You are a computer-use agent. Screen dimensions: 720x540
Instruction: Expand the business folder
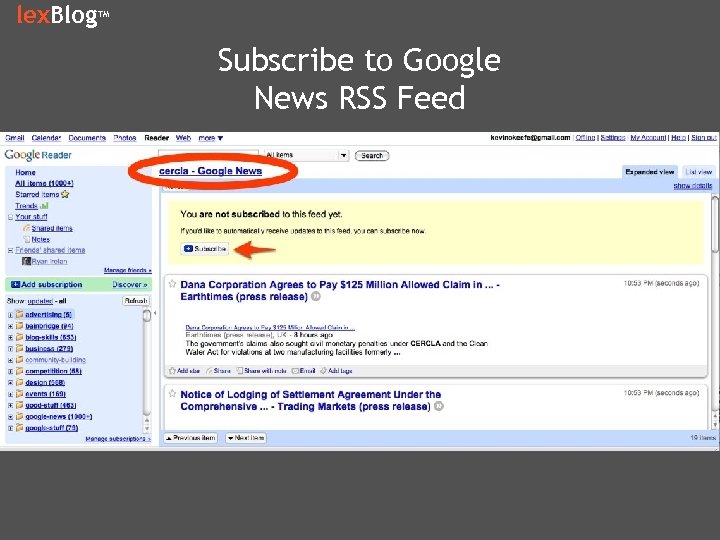pyautogui.click(x=10, y=349)
